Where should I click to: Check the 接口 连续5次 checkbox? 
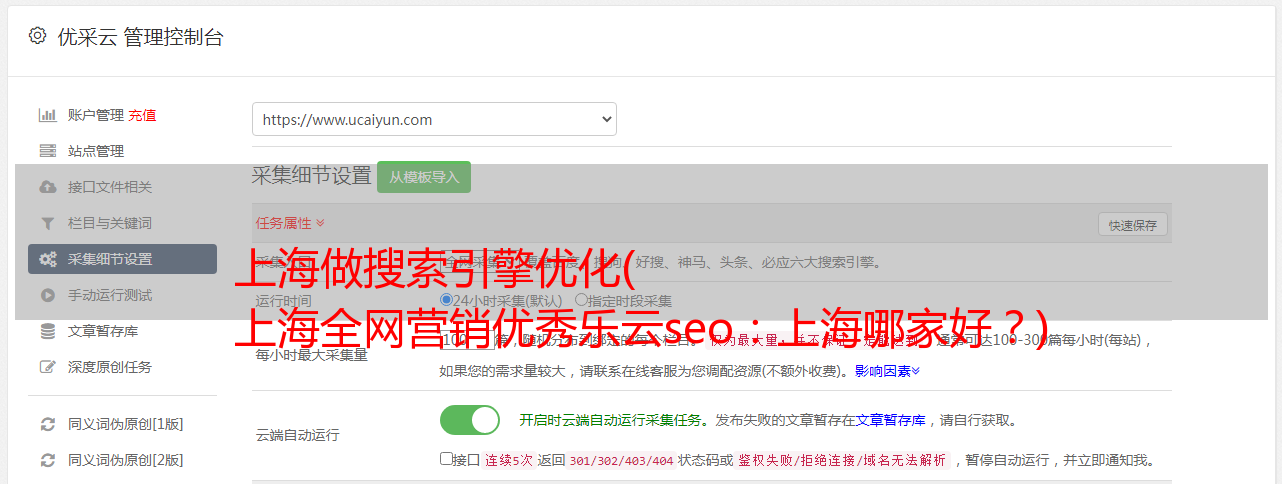446,459
